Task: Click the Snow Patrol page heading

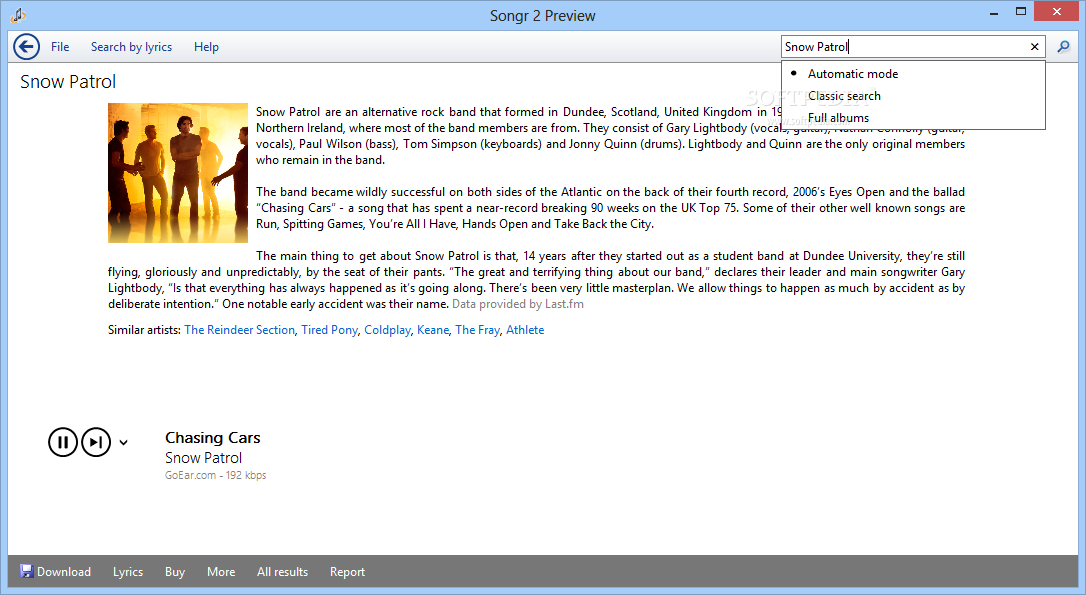Action: [x=68, y=82]
